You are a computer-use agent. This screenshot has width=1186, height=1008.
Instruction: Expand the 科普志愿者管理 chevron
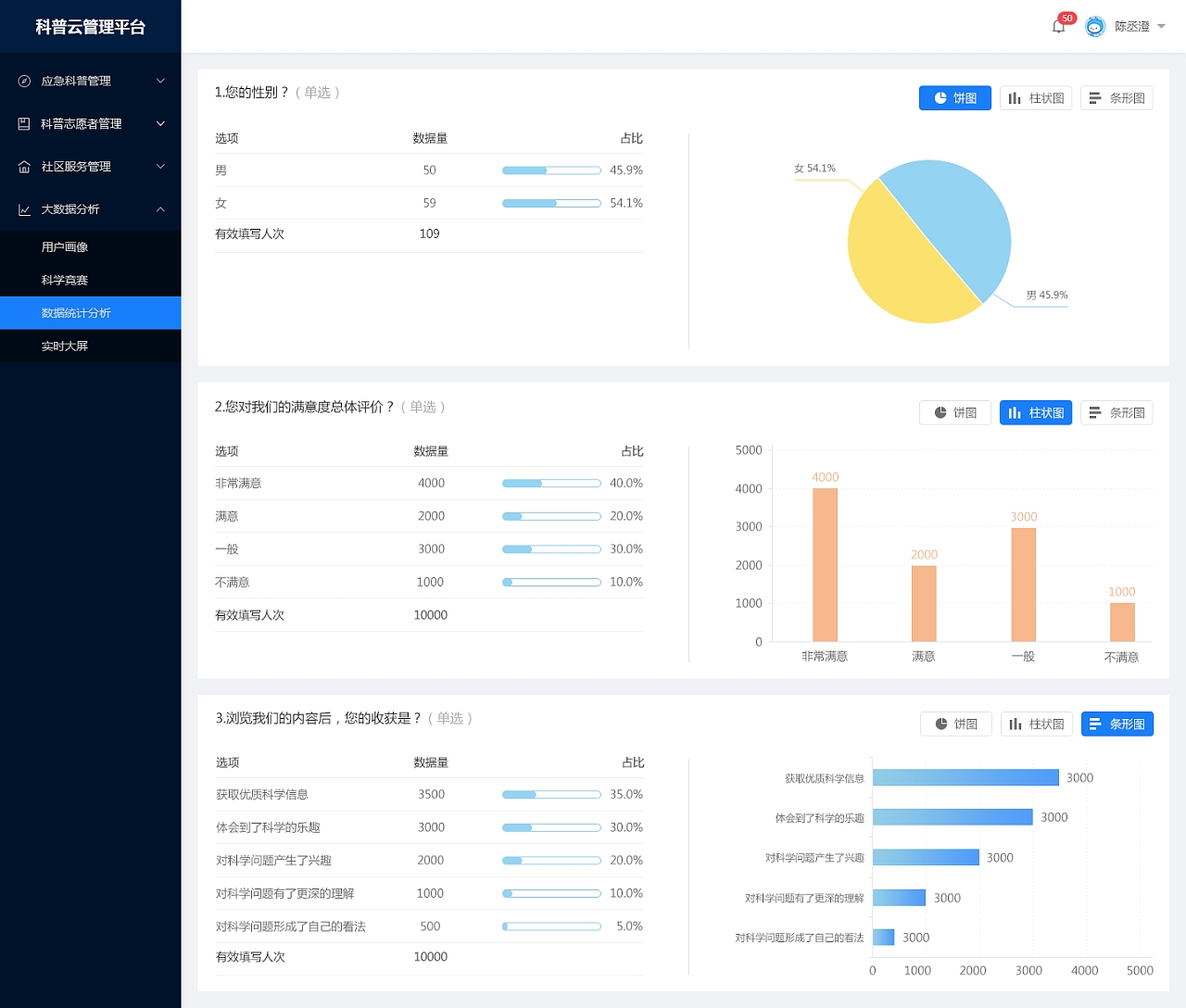[x=160, y=123]
